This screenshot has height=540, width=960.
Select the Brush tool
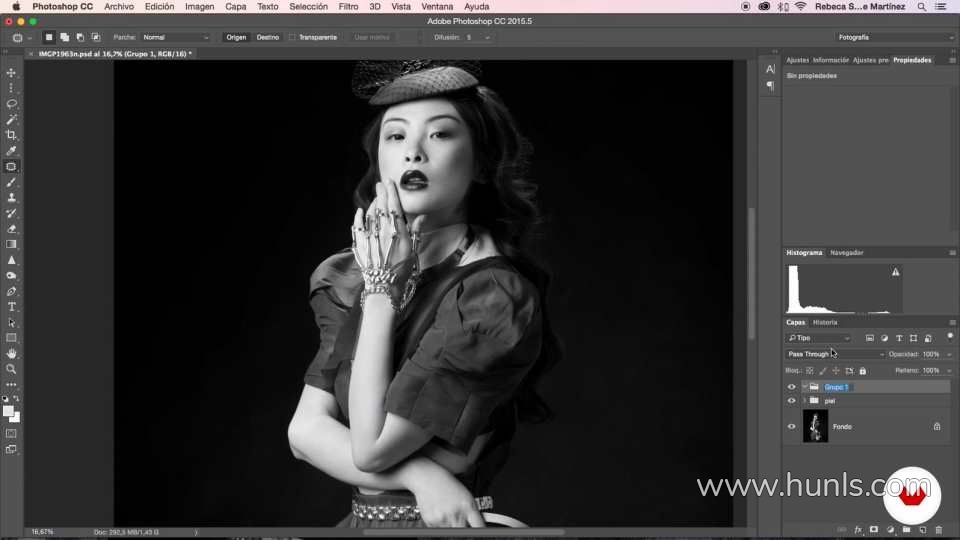(x=11, y=182)
